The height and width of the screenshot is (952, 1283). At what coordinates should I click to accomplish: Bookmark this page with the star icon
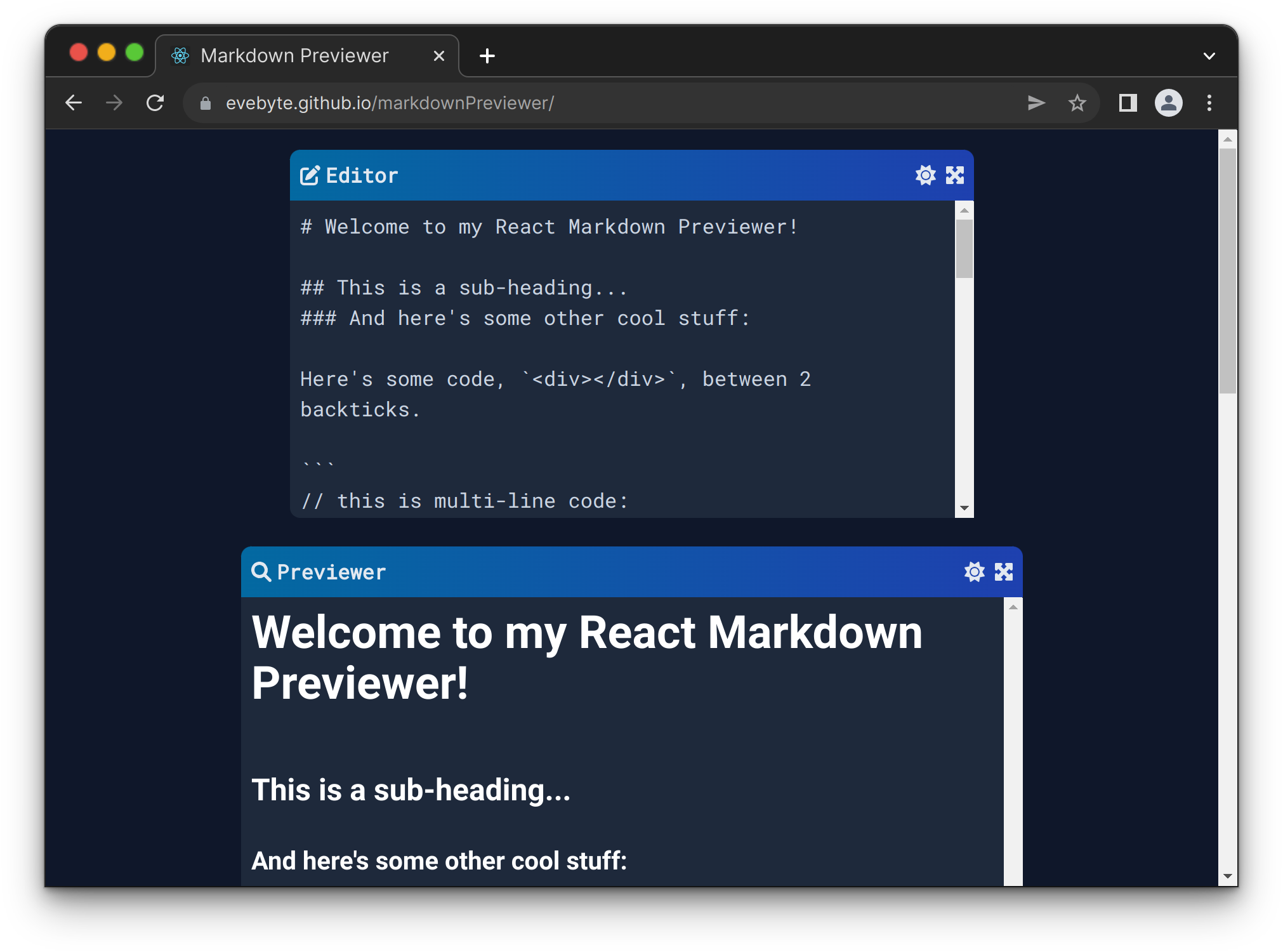(x=1077, y=103)
